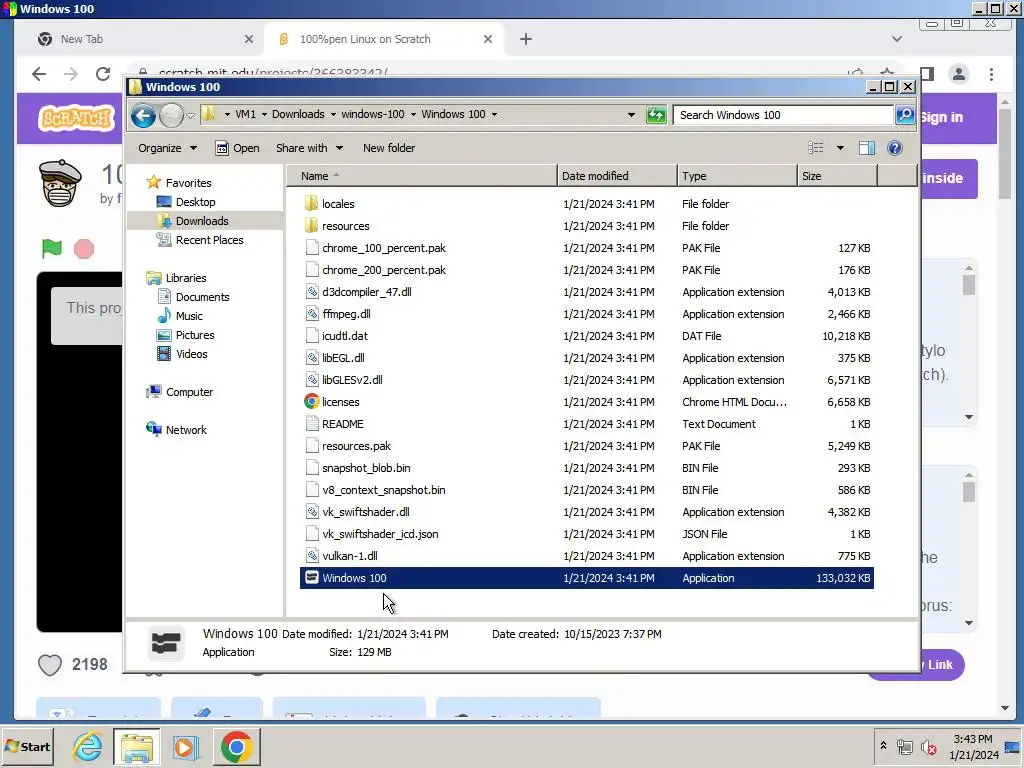The width and height of the screenshot is (1024, 768).
Task: Click the red stop icon in Scratch
Action: [x=84, y=249]
